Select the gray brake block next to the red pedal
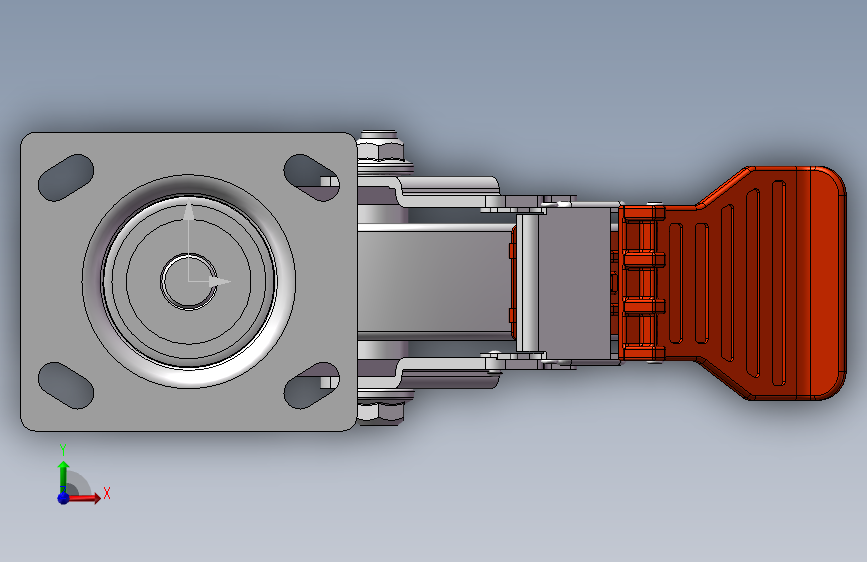This screenshot has width=867, height=562. coord(574,282)
